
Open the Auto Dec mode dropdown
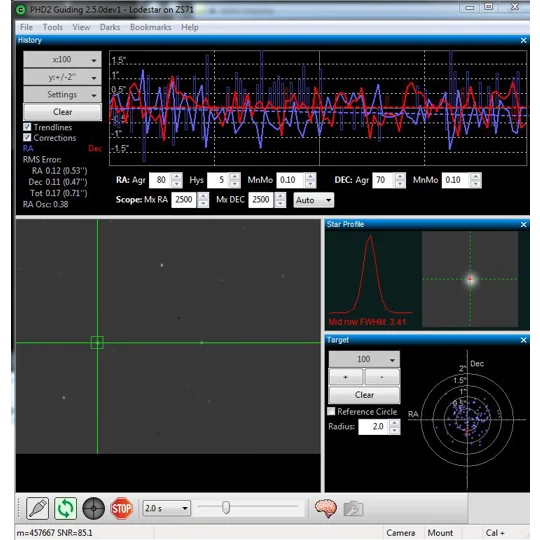pyautogui.click(x=313, y=200)
